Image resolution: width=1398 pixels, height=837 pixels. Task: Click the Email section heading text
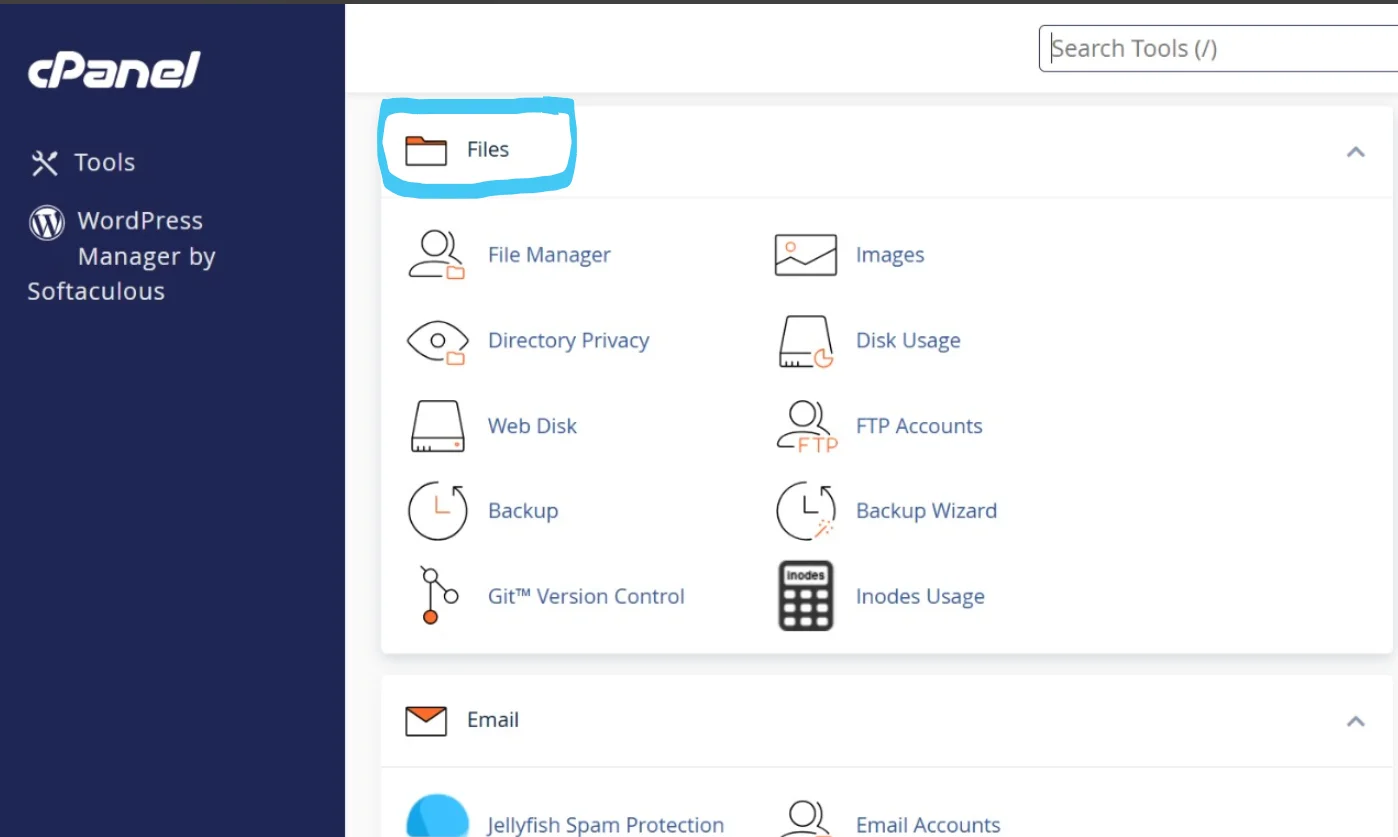(x=493, y=720)
